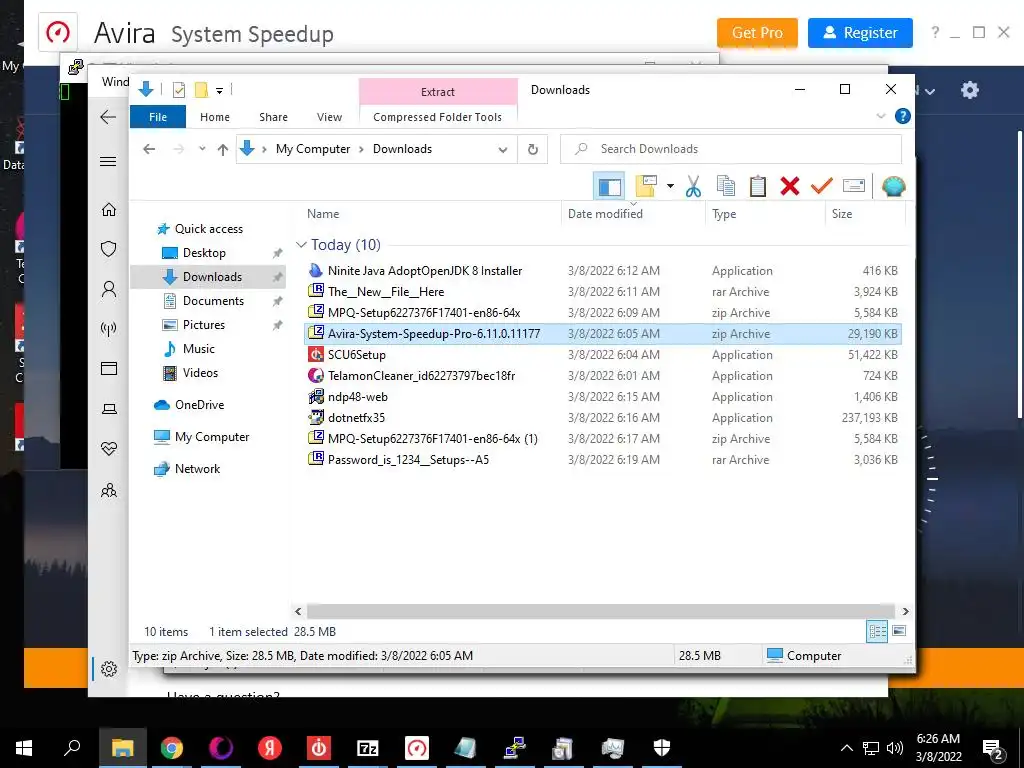Click the Cut scissors toolbar icon
This screenshot has height=768, width=1024.
(x=693, y=187)
